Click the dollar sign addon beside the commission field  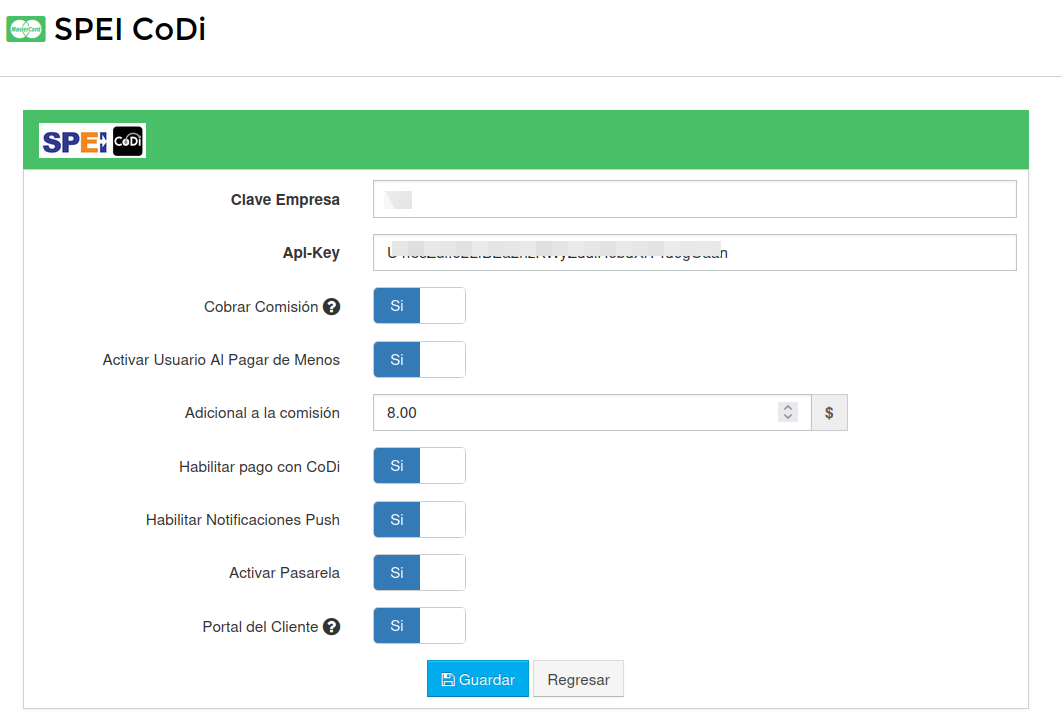pos(829,413)
